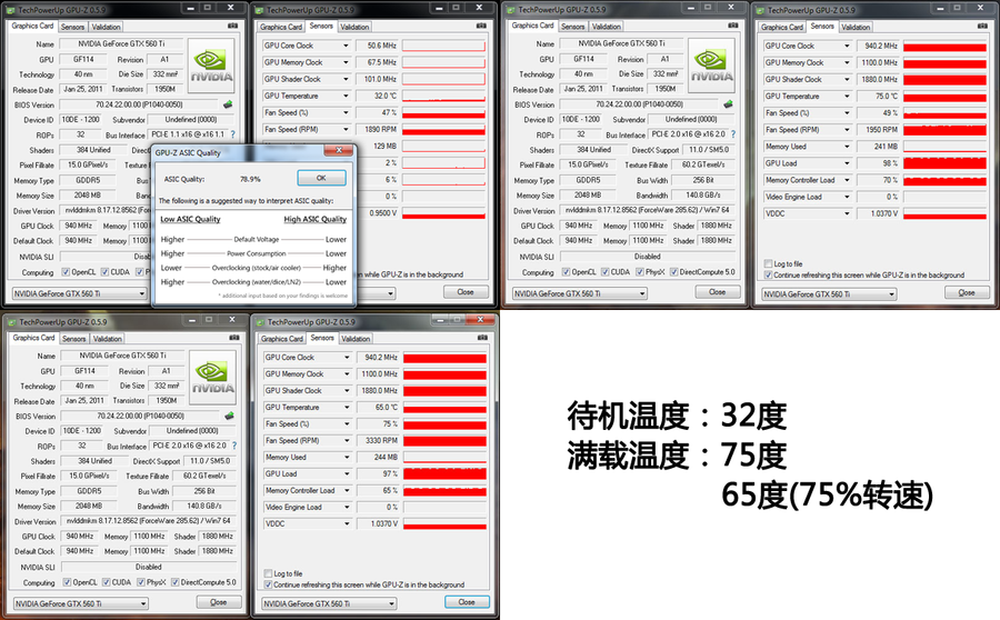Click OK in the ASIC Quality dialog
Image resolution: width=1000 pixels, height=620 pixels.
(321, 178)
